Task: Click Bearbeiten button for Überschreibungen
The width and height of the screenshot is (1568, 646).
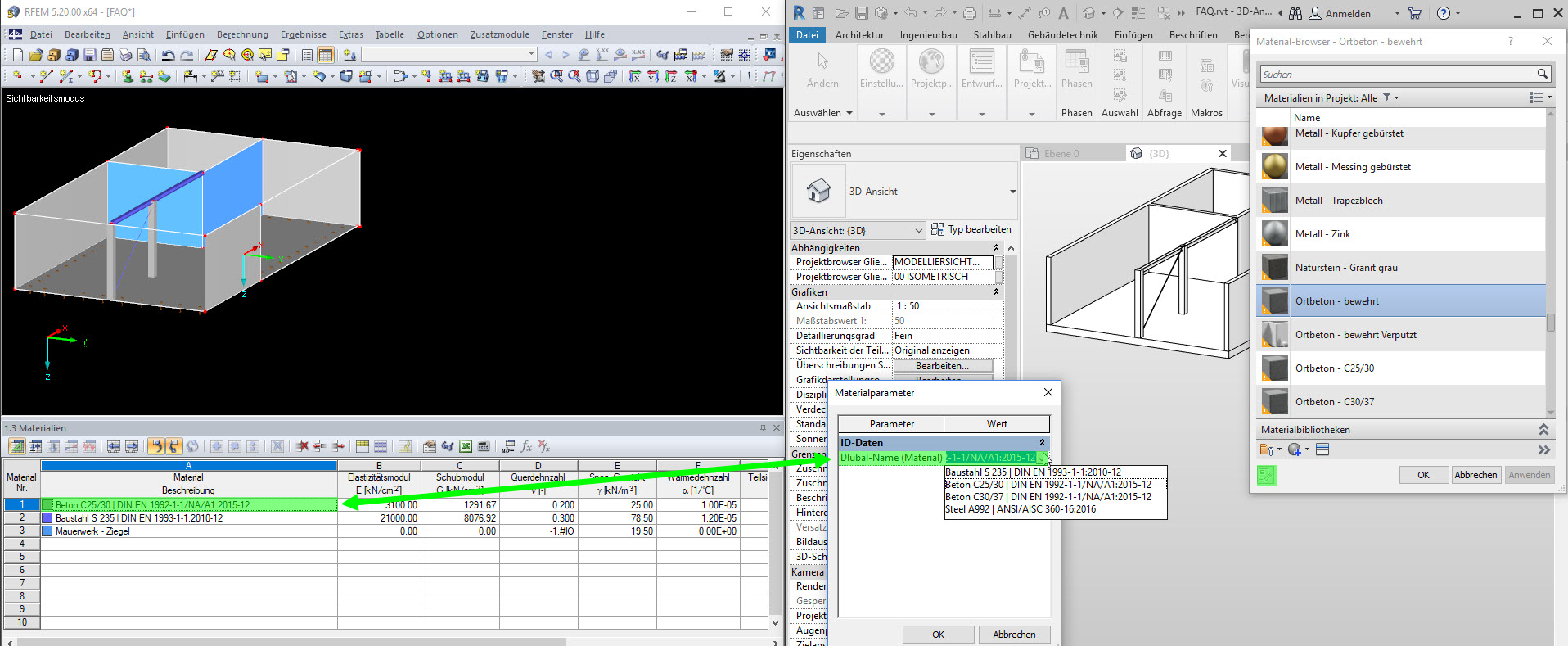Action: tap(942, 366)
